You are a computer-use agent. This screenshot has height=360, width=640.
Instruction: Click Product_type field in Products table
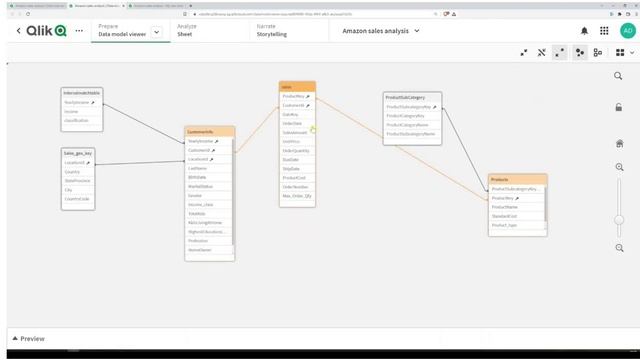(516, 225)
